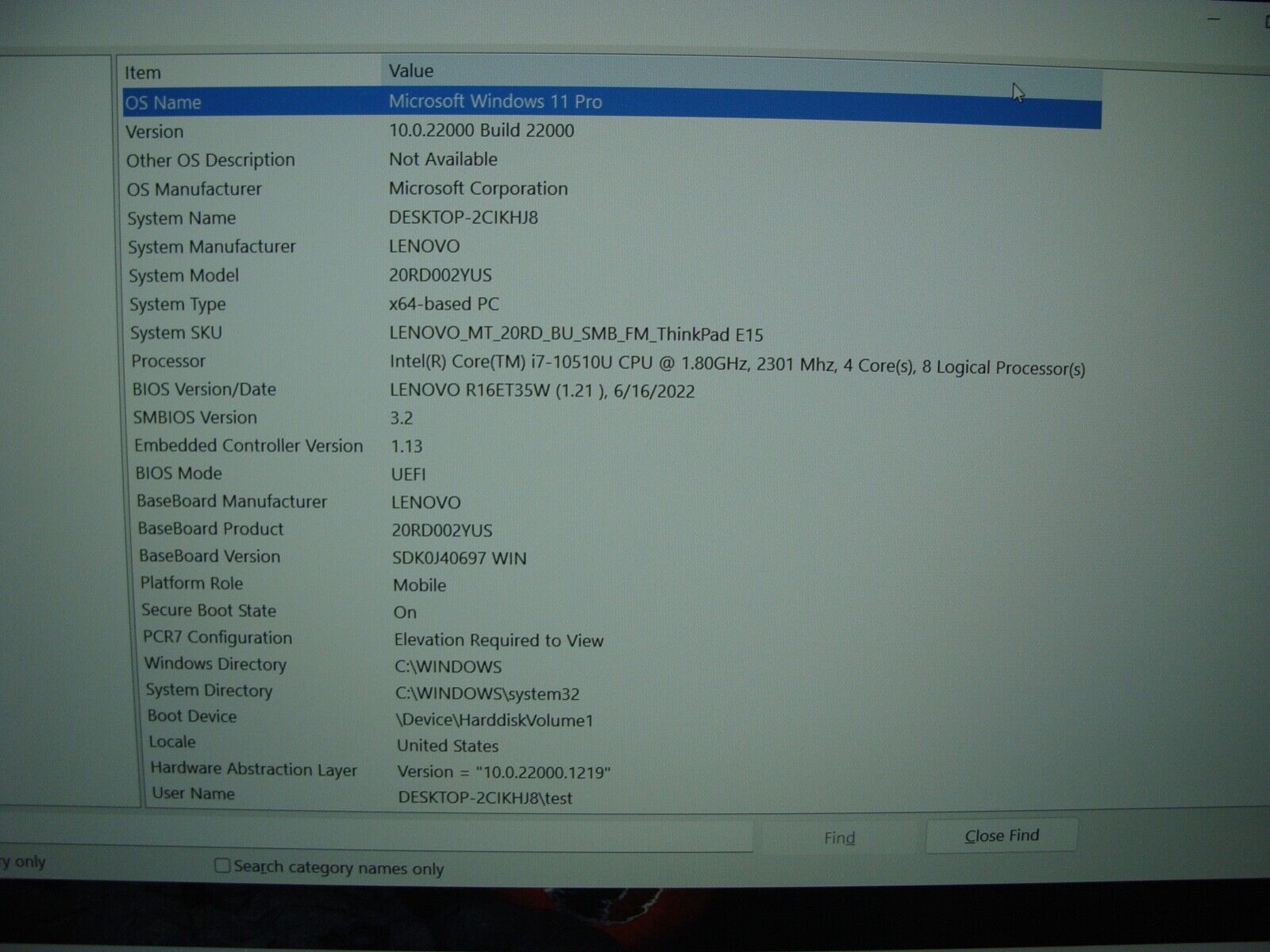Click the Find what text field

(376, 836)
